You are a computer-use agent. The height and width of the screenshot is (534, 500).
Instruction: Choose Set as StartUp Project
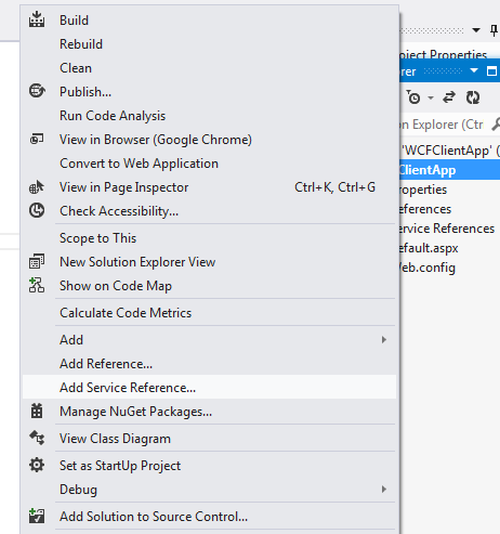click(209, 465)
